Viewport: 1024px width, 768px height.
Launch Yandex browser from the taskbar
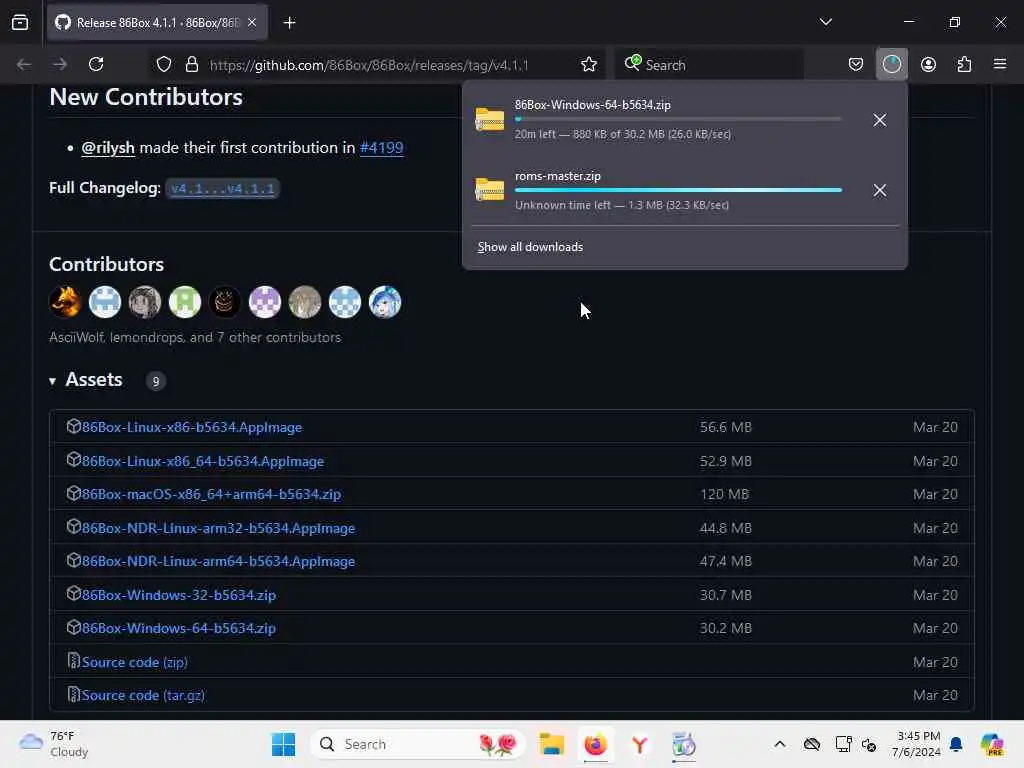pos(639,744)
